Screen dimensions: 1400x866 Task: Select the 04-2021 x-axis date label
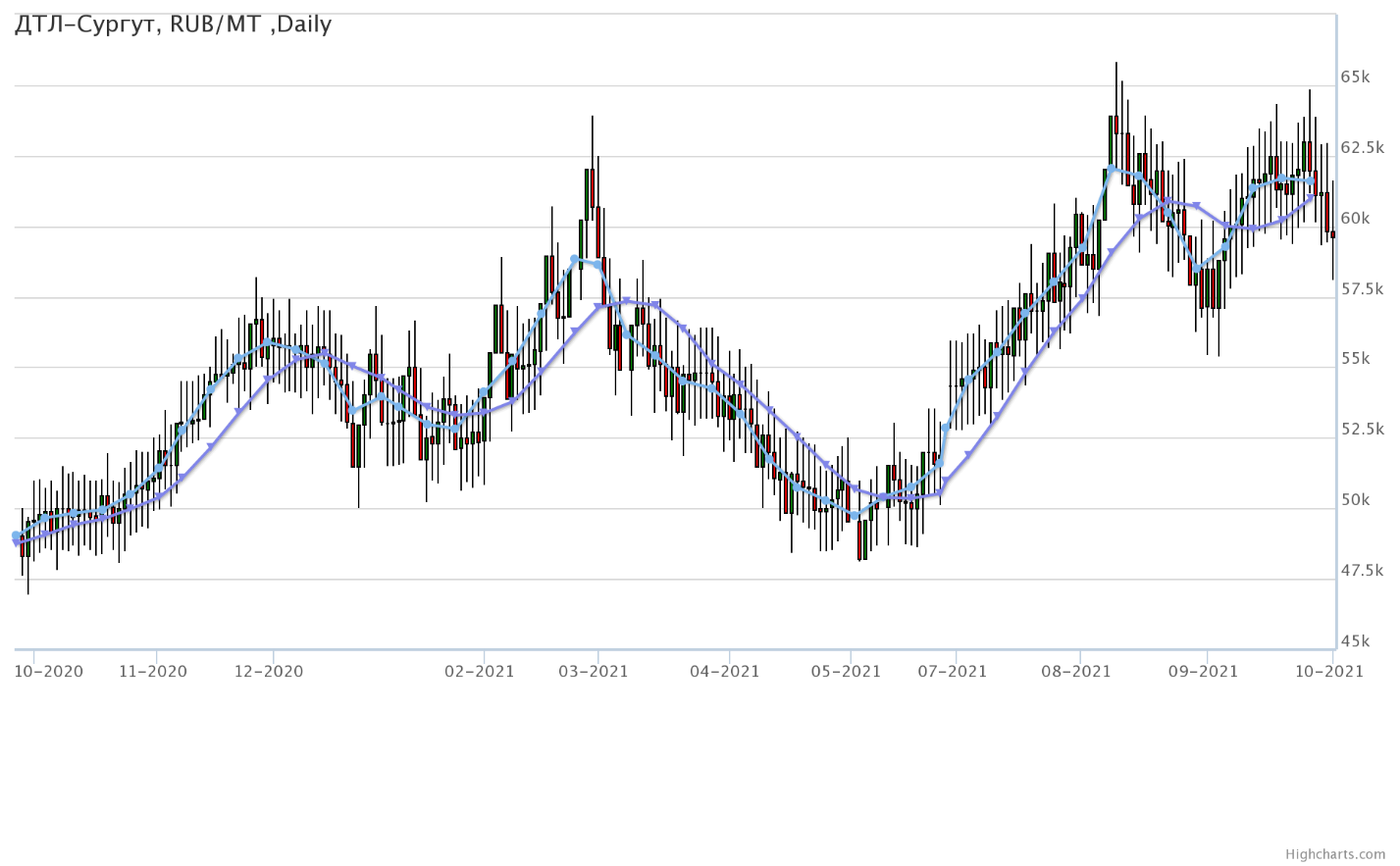coord(725,672)
